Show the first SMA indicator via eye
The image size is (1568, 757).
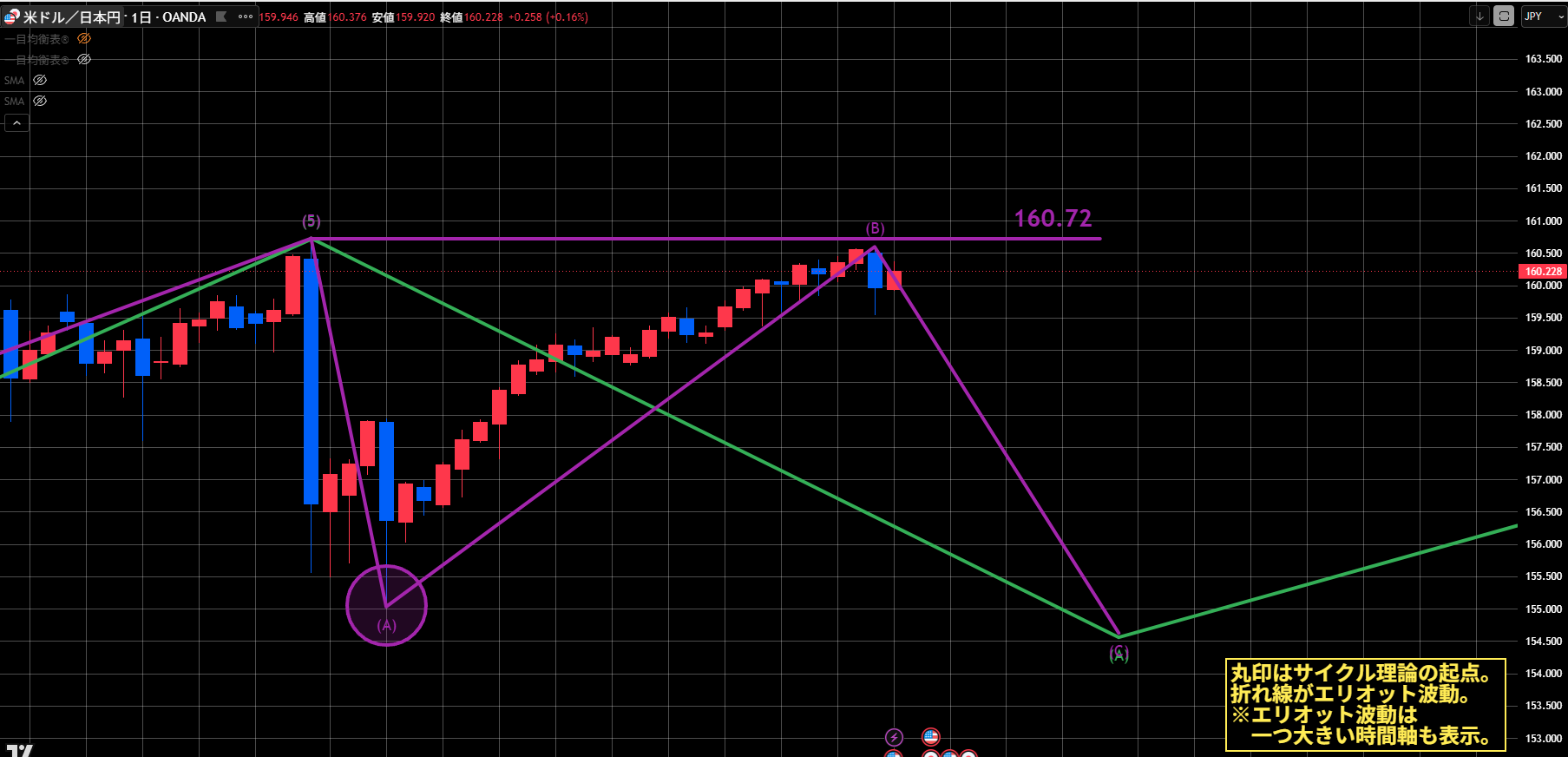click(40, 81)
